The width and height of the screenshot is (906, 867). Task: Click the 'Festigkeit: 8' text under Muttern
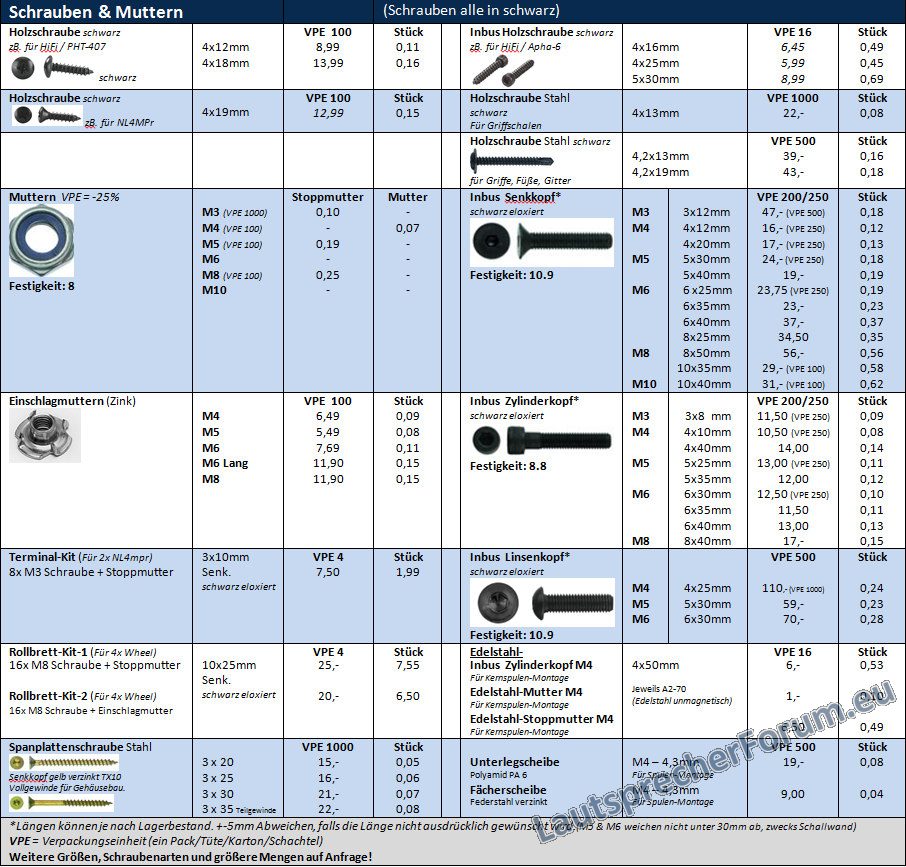click(x=42, y=286)
